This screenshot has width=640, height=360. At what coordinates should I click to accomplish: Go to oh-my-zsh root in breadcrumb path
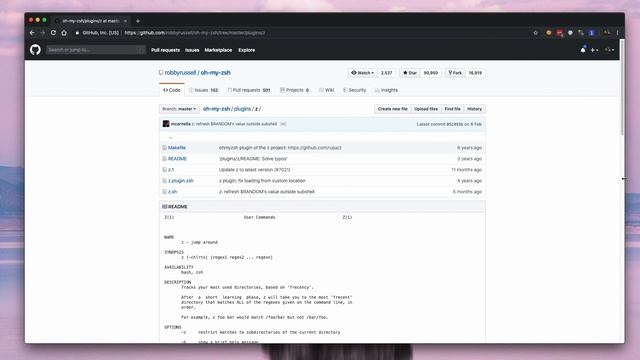point(216,109)
